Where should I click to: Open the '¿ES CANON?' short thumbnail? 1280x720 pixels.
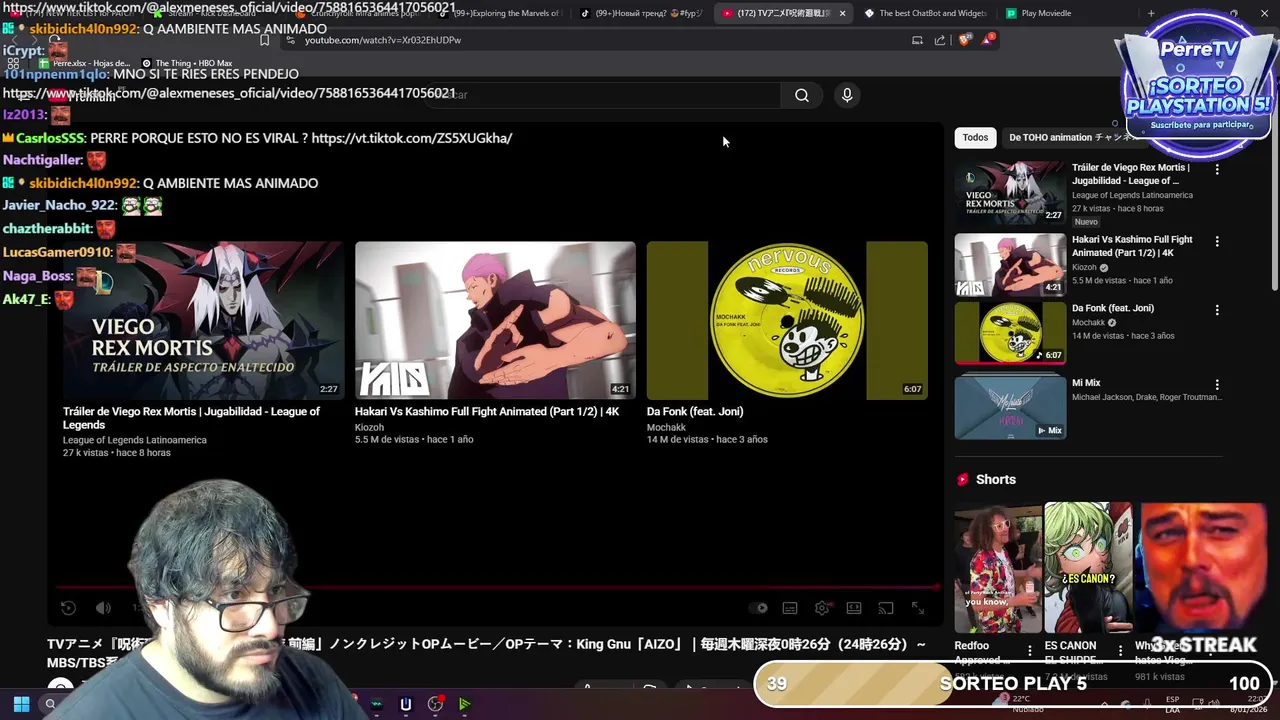[1088, 568]
